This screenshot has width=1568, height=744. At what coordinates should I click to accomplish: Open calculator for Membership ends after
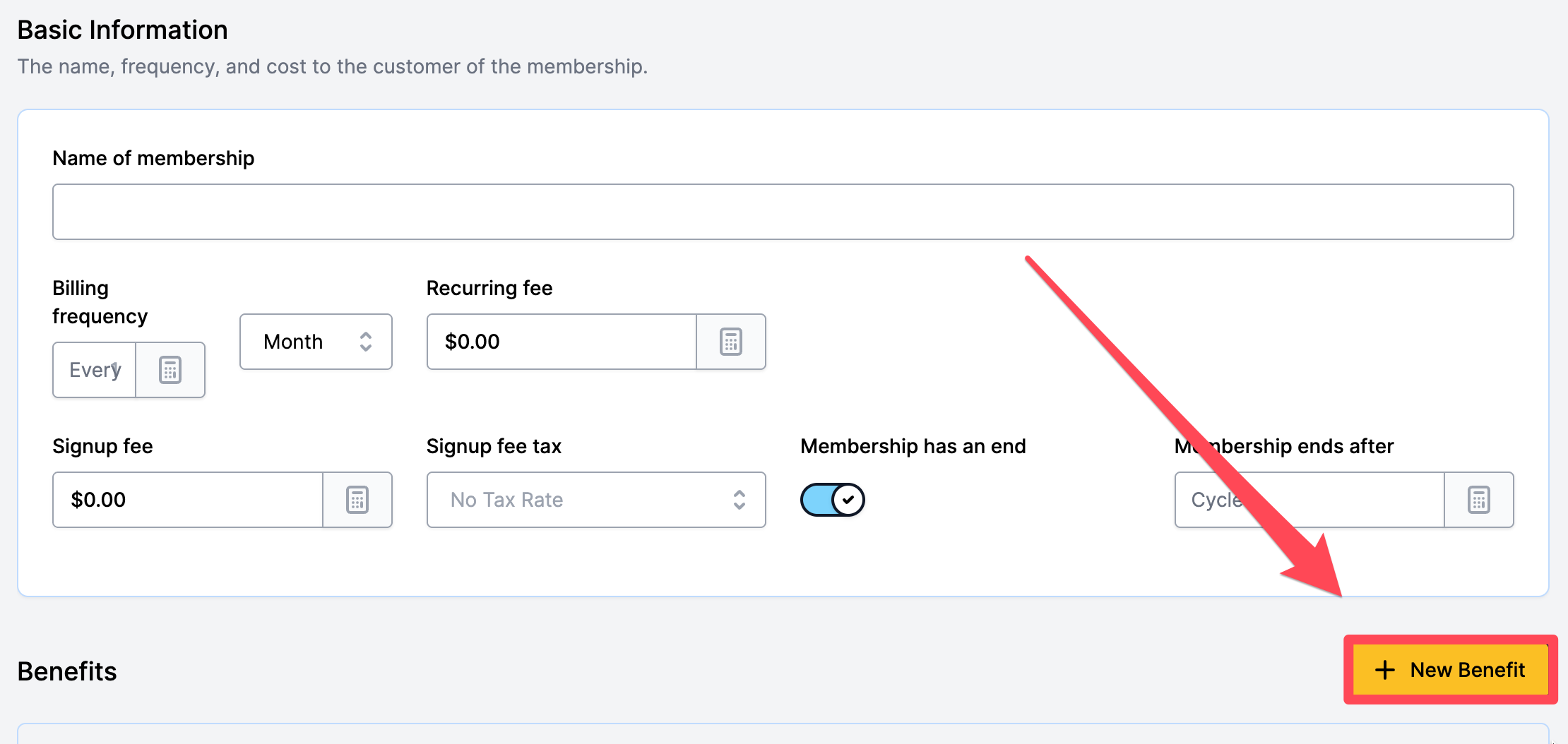(x=1479, y=500)
